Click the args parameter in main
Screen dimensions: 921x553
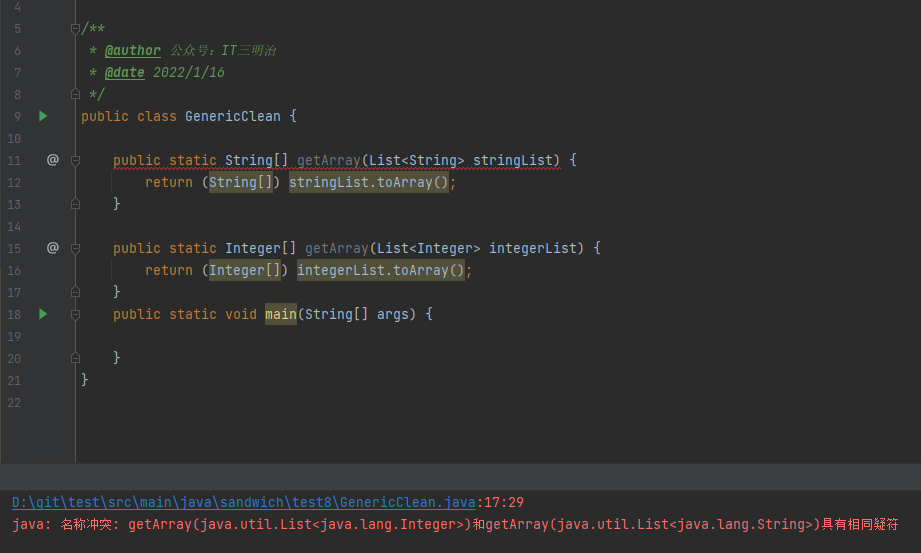[x=392, y=314]
